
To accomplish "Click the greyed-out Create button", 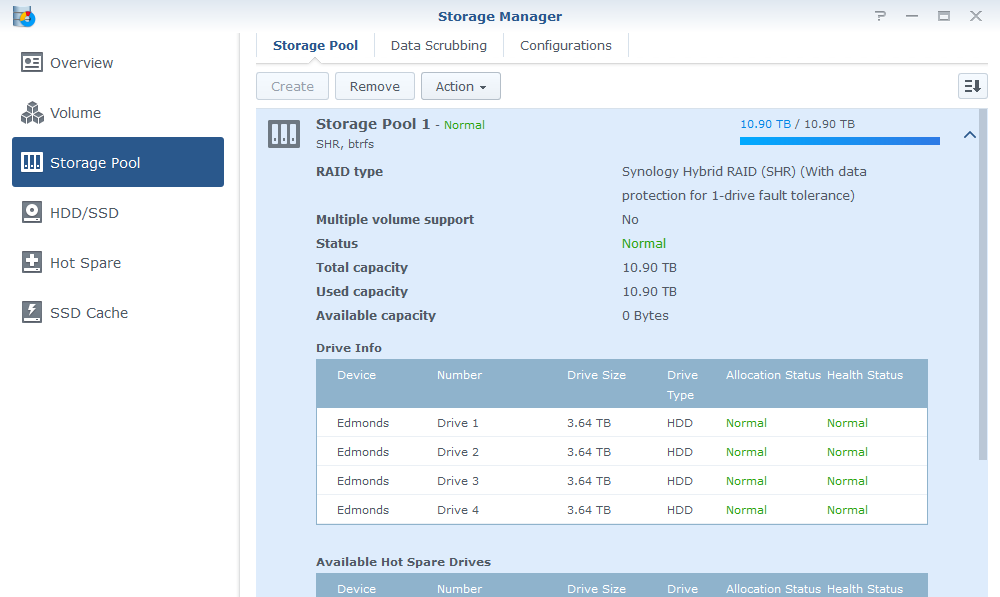I will pos(292,86).
